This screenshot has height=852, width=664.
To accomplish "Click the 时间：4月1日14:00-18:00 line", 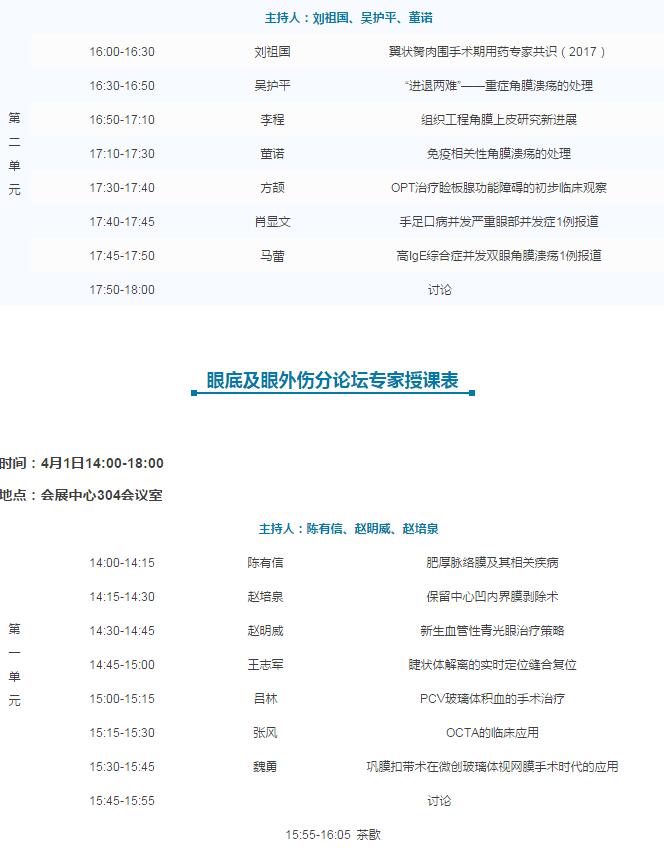I will (82, 463).
